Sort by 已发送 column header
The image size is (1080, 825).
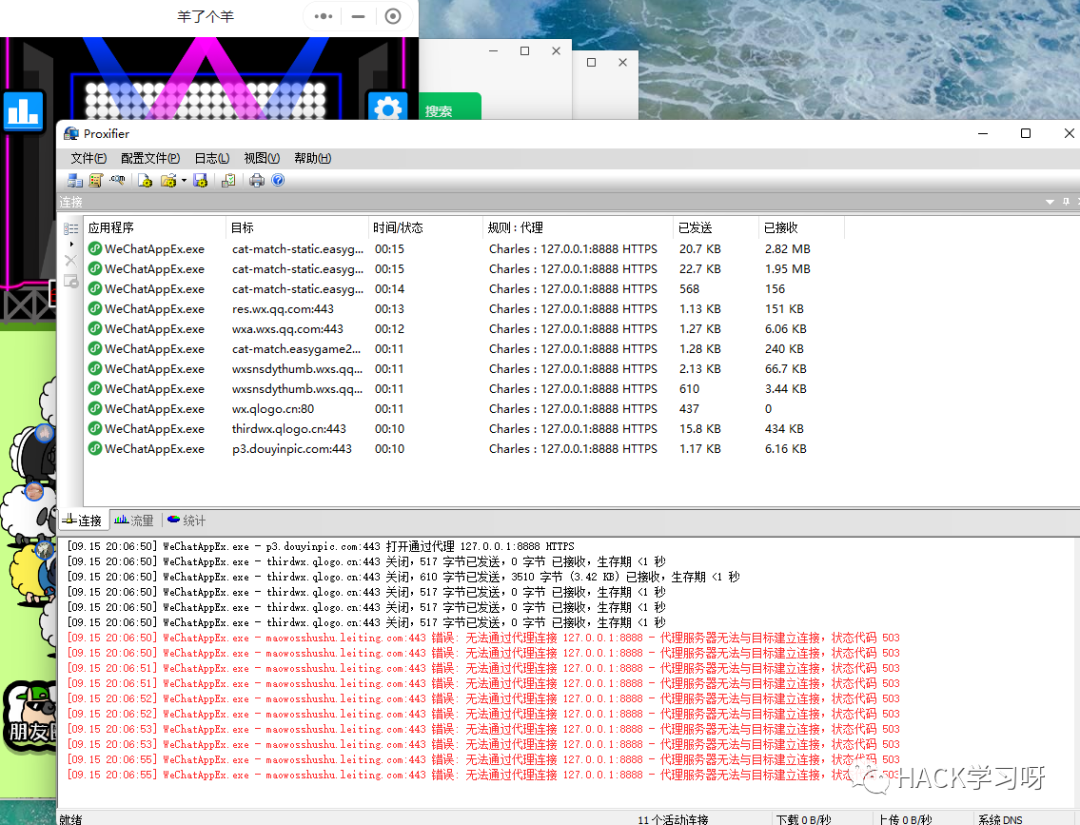coord(716,228)
